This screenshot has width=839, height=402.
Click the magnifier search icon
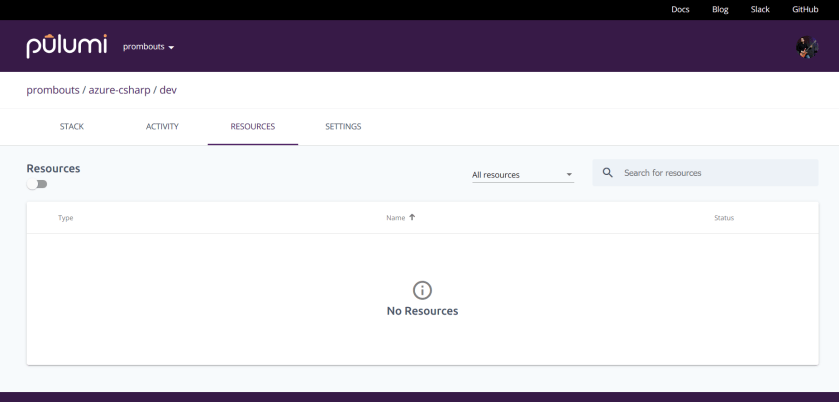pos(608,173)
